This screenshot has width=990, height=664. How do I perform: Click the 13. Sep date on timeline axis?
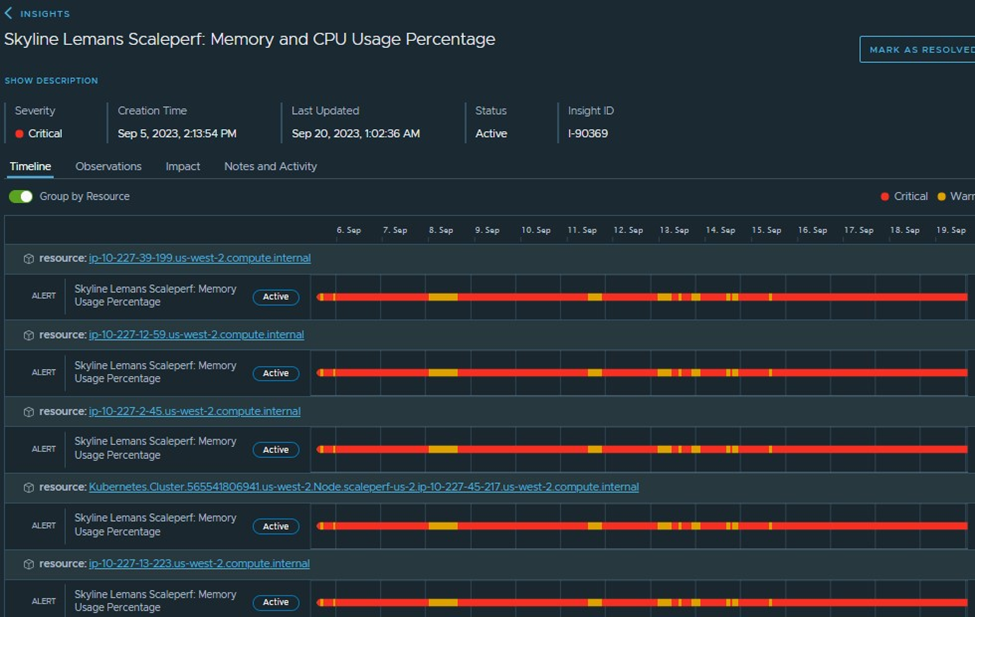tap(674, 230)
